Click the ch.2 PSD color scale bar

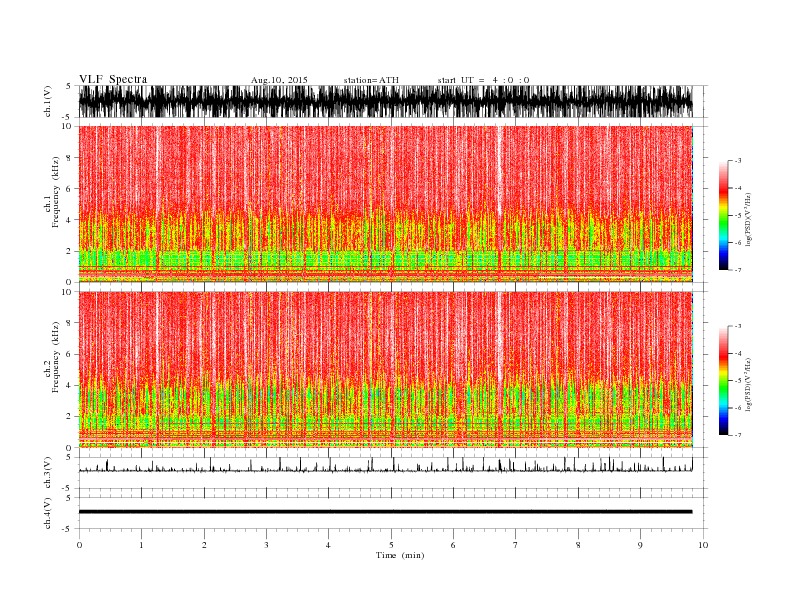(724, 381)
